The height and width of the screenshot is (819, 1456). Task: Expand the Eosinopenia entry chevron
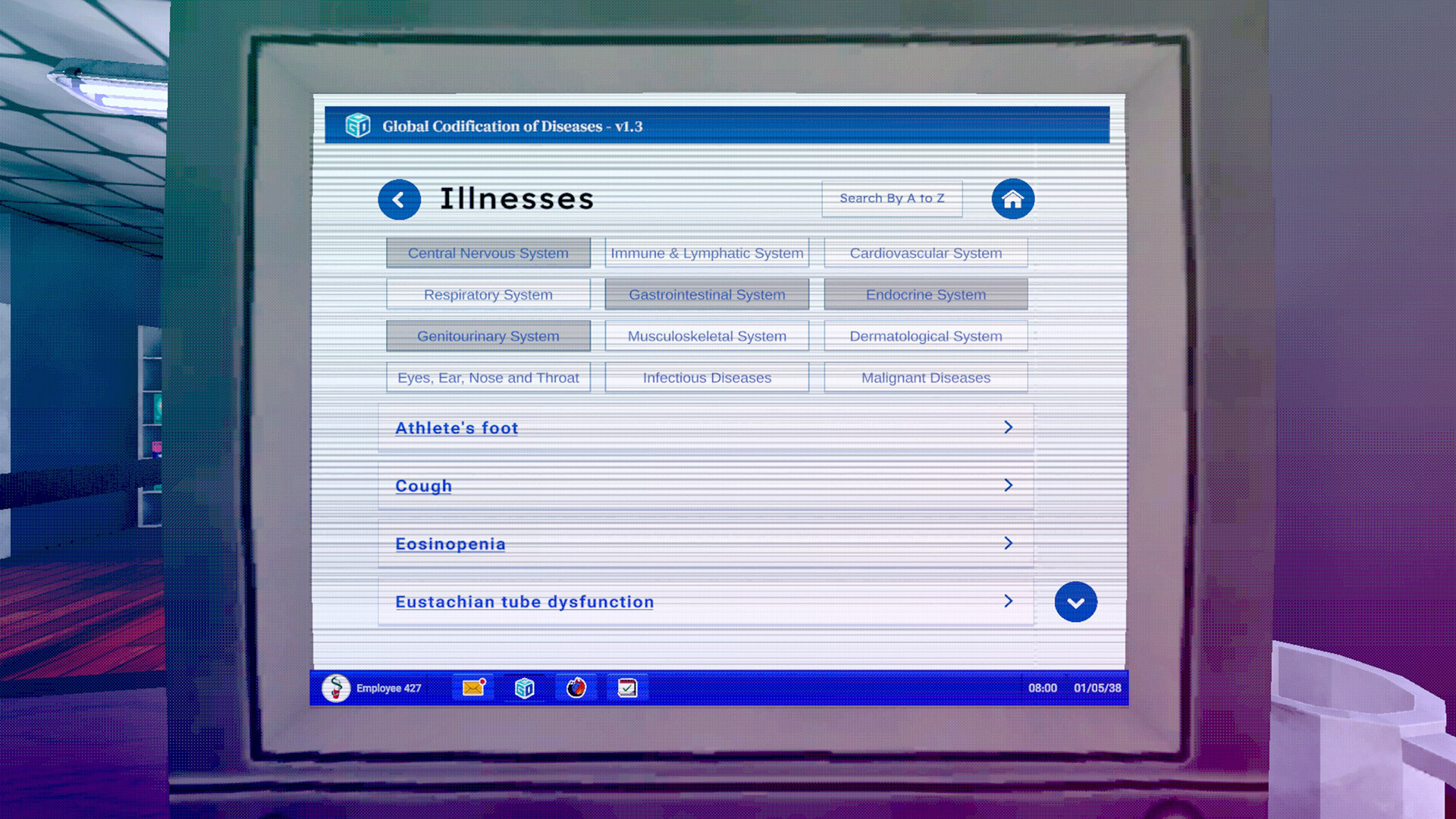point(1008,543)
